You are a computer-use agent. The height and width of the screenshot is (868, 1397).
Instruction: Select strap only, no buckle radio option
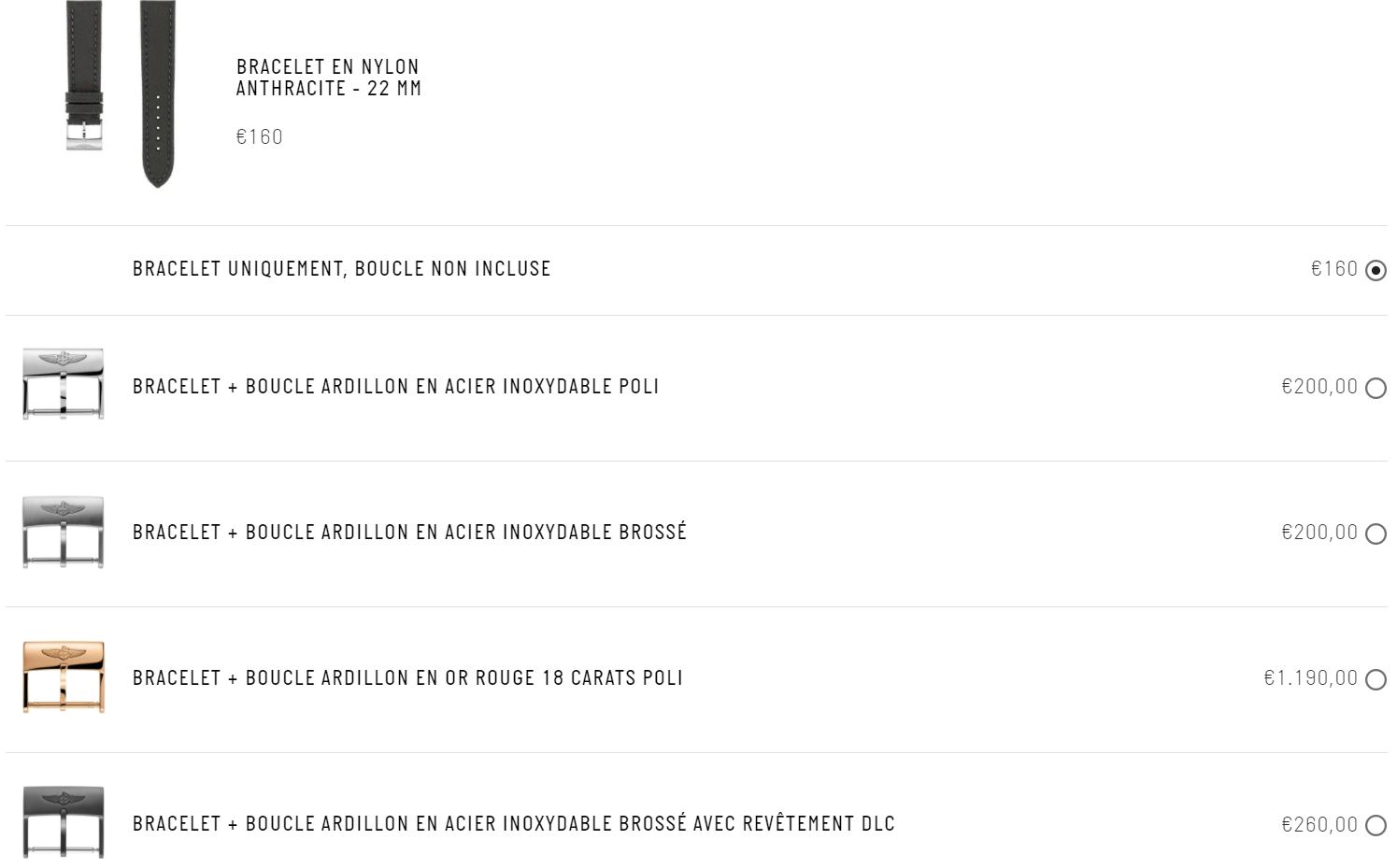pyautogui.click(x=1376, y=270)
